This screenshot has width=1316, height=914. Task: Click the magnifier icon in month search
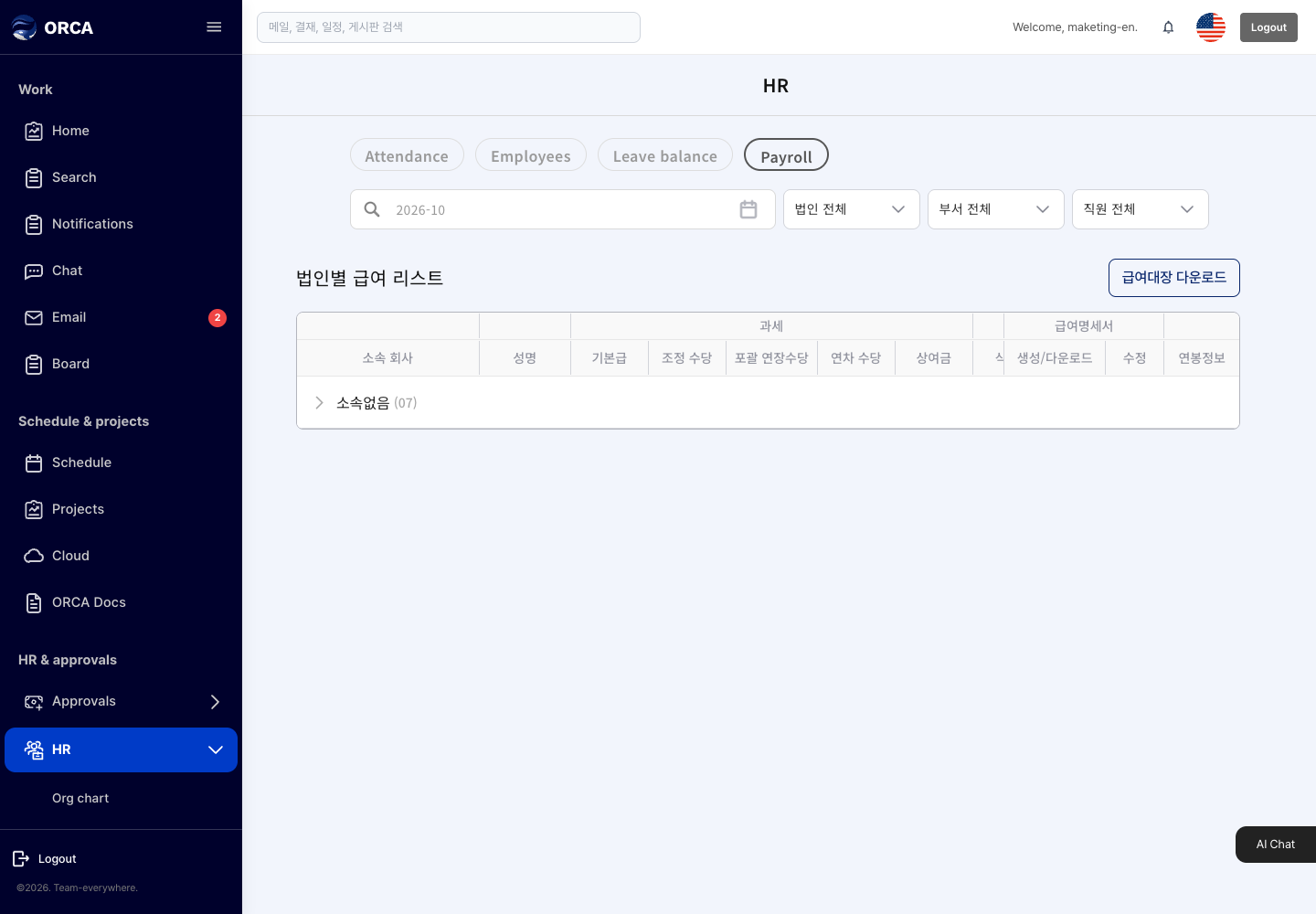(372, 209)
